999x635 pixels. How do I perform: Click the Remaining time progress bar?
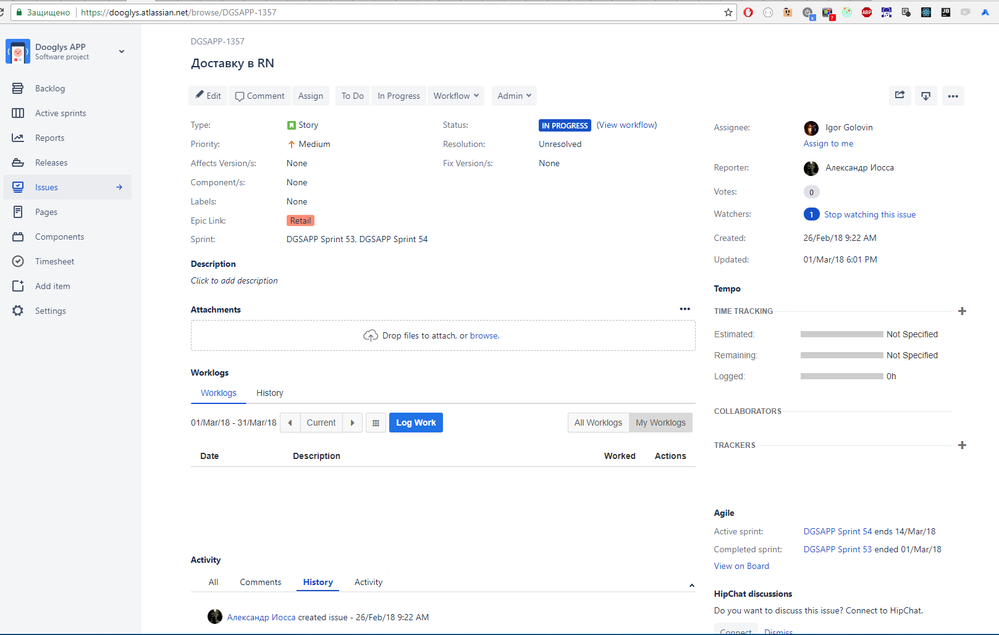[842, 355]
